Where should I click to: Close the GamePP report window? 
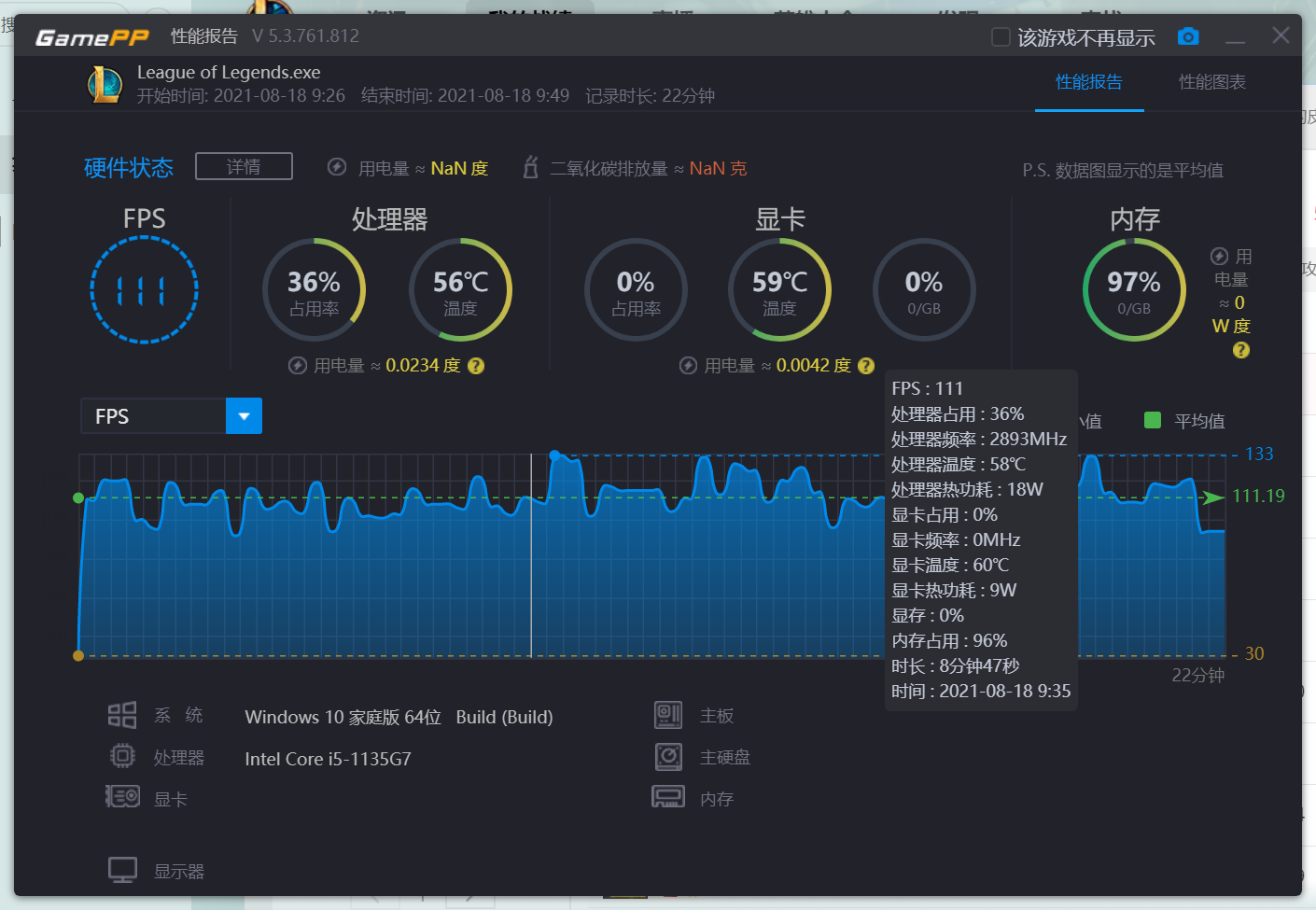pyautogui.click(x=1281, y=35)
